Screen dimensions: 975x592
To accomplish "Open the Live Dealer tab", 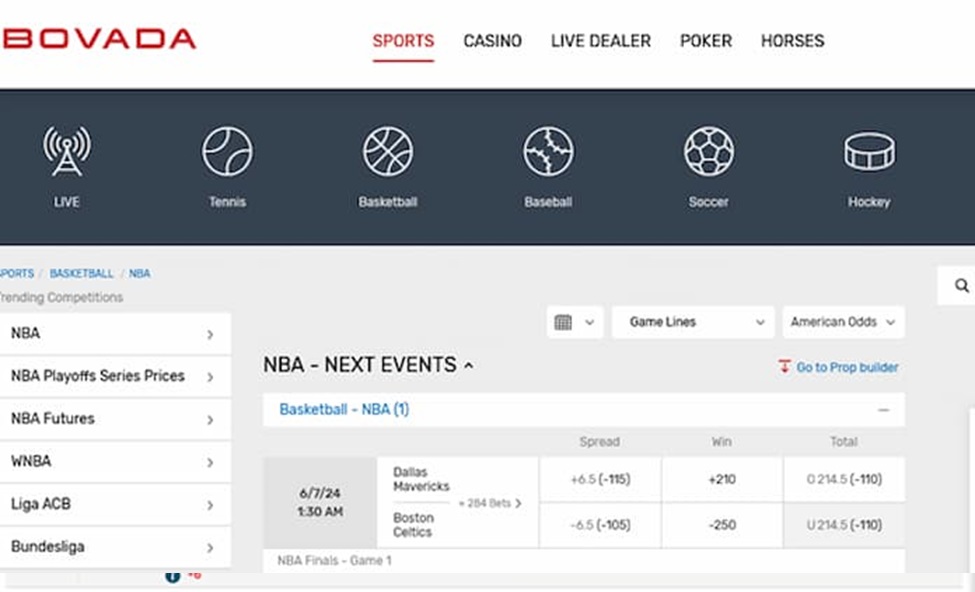I will [x=600, y=41].
